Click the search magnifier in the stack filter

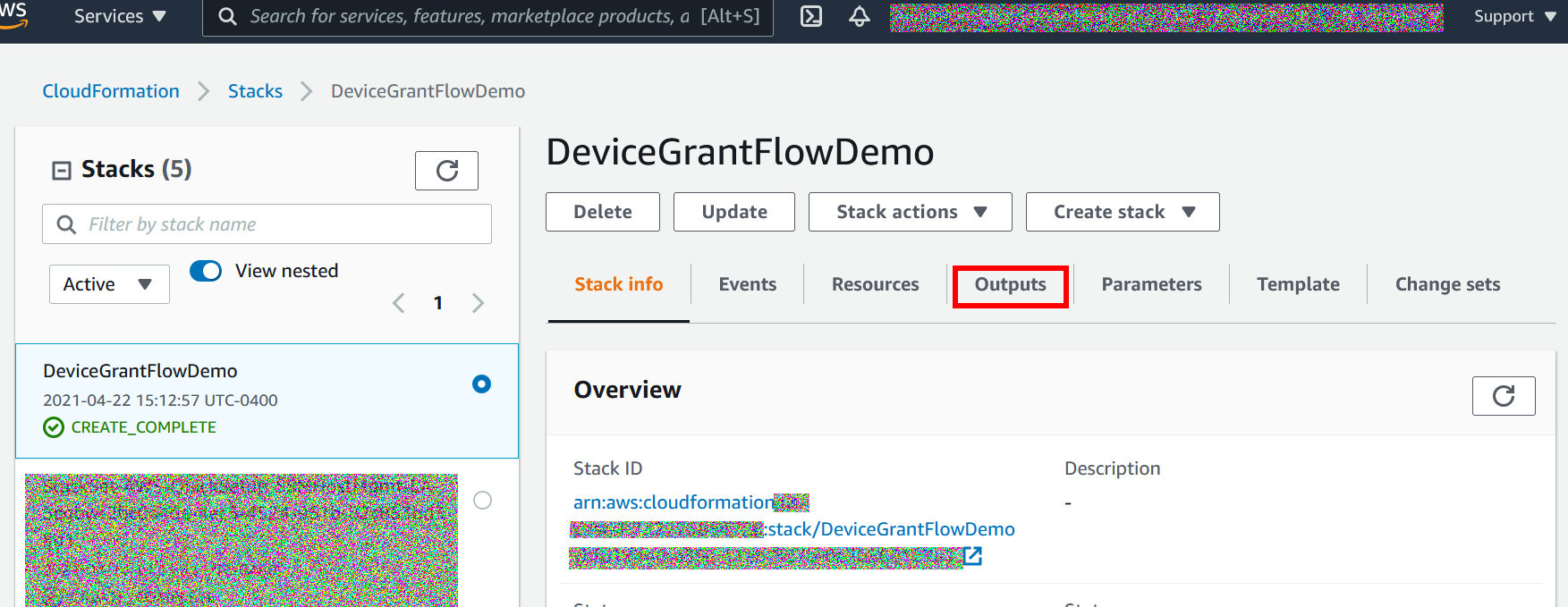[x=66, y=224]
